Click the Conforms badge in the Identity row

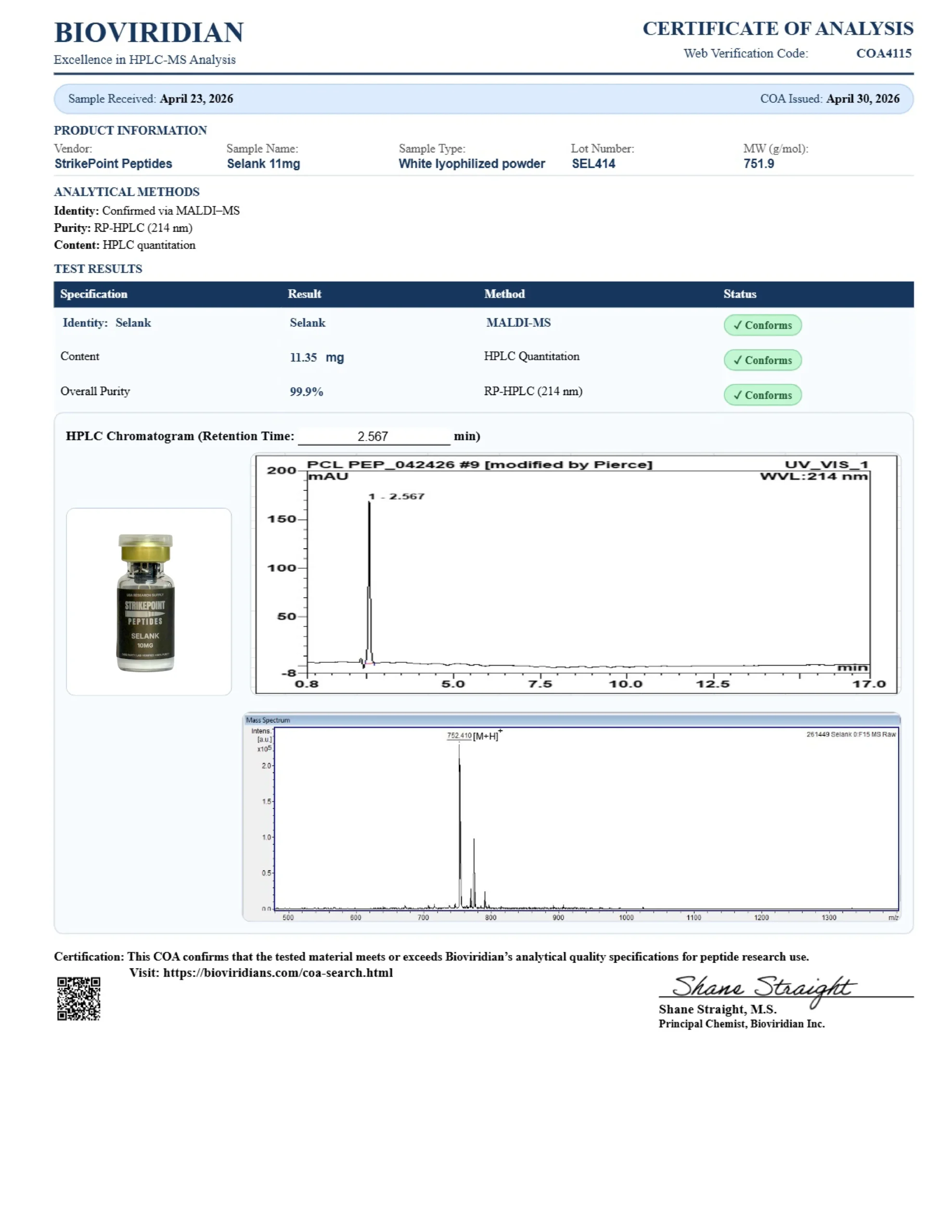762,325
